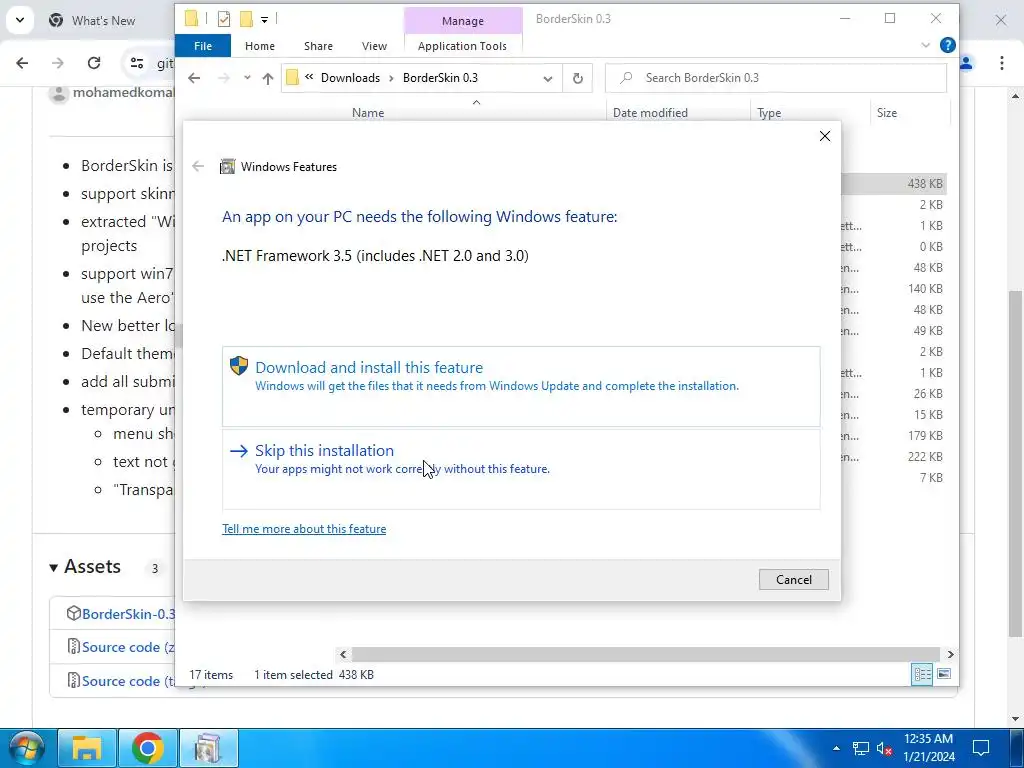Refresh the BorderSkin 0.3 folder
1024x768 pixels.
577,78
